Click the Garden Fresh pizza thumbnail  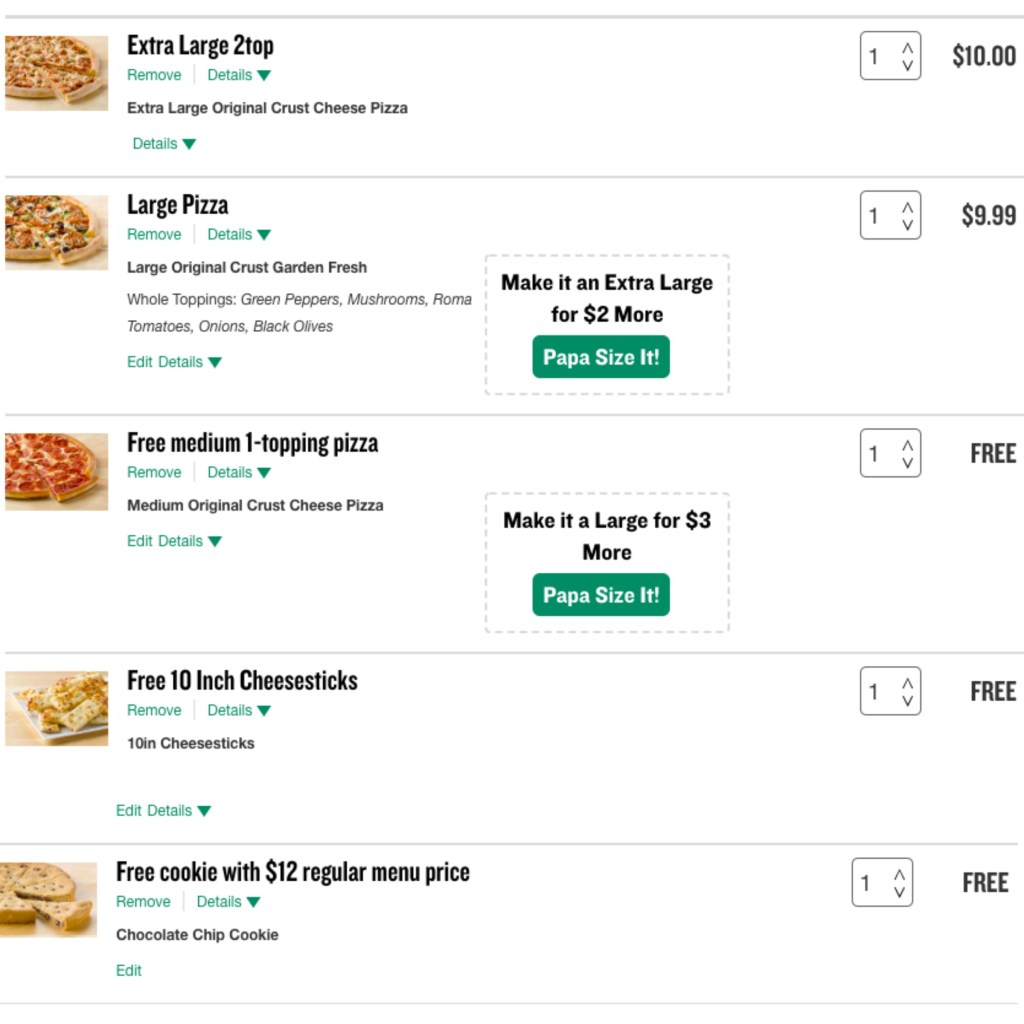56,232
